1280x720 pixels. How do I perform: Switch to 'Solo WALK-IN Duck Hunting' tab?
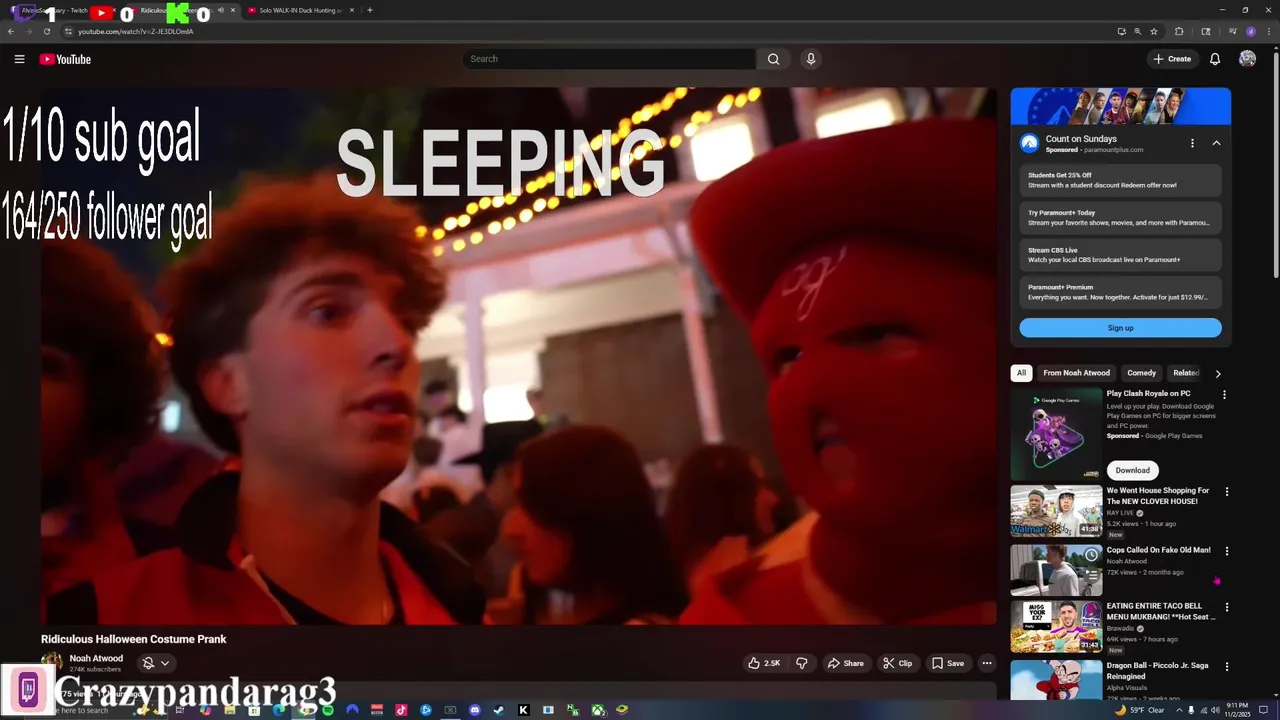[x=300, y=10]
